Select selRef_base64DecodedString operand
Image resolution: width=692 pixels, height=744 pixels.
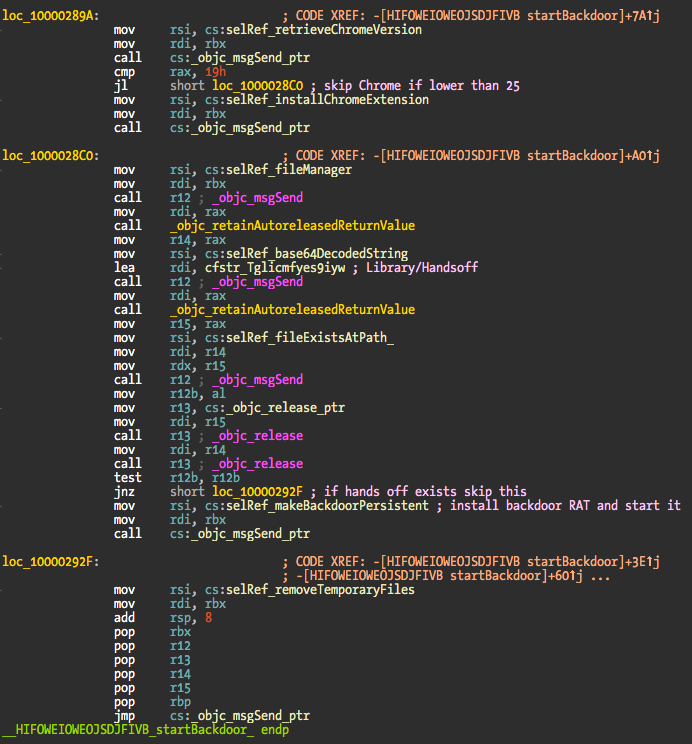coord(317,254)
